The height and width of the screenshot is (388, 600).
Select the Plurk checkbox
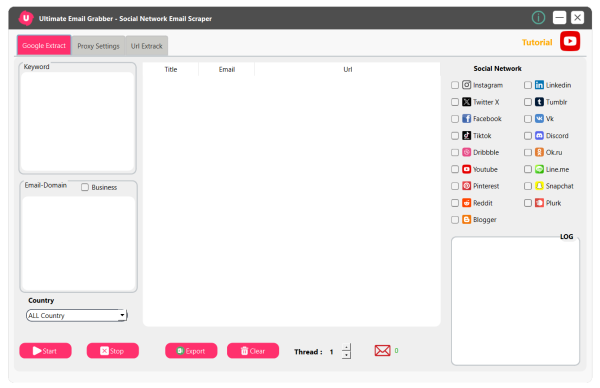coord(528,203)
